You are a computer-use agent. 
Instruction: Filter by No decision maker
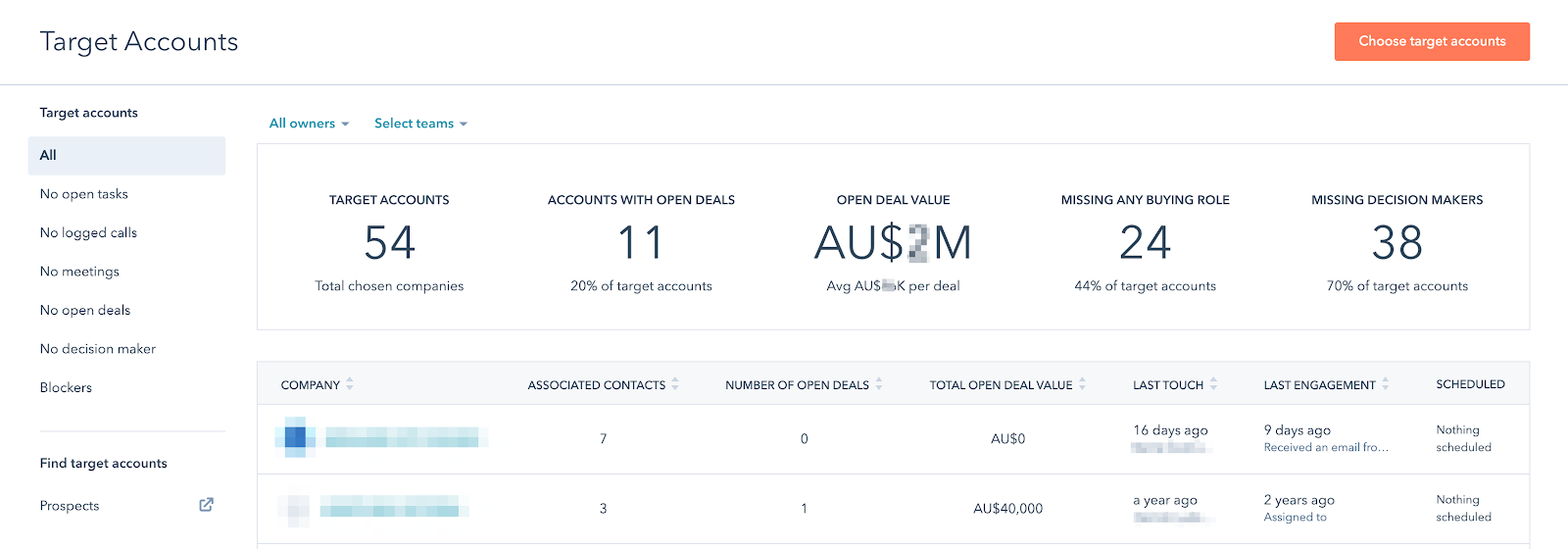coord(98,349)
